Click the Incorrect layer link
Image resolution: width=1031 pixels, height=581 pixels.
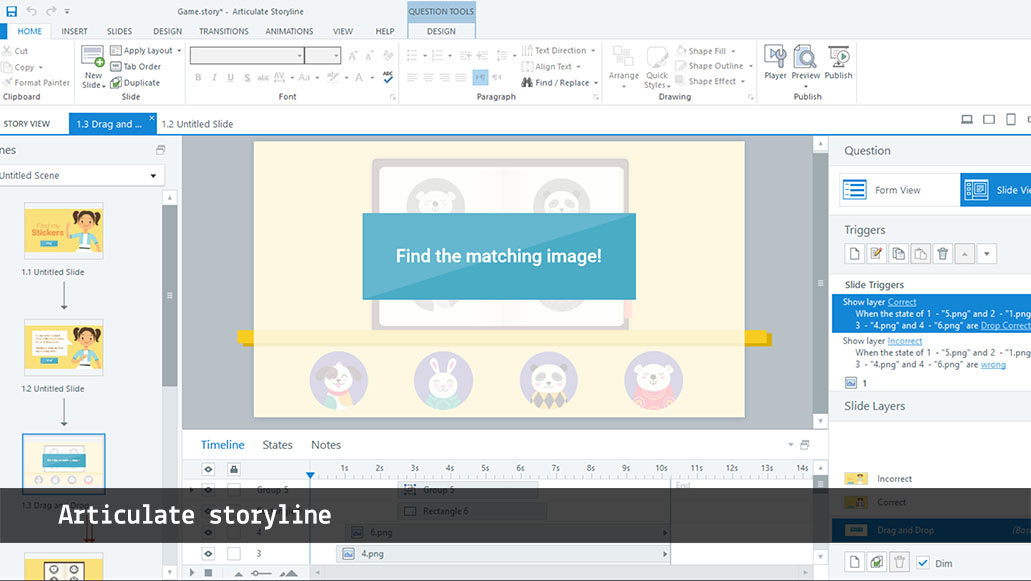904,341
